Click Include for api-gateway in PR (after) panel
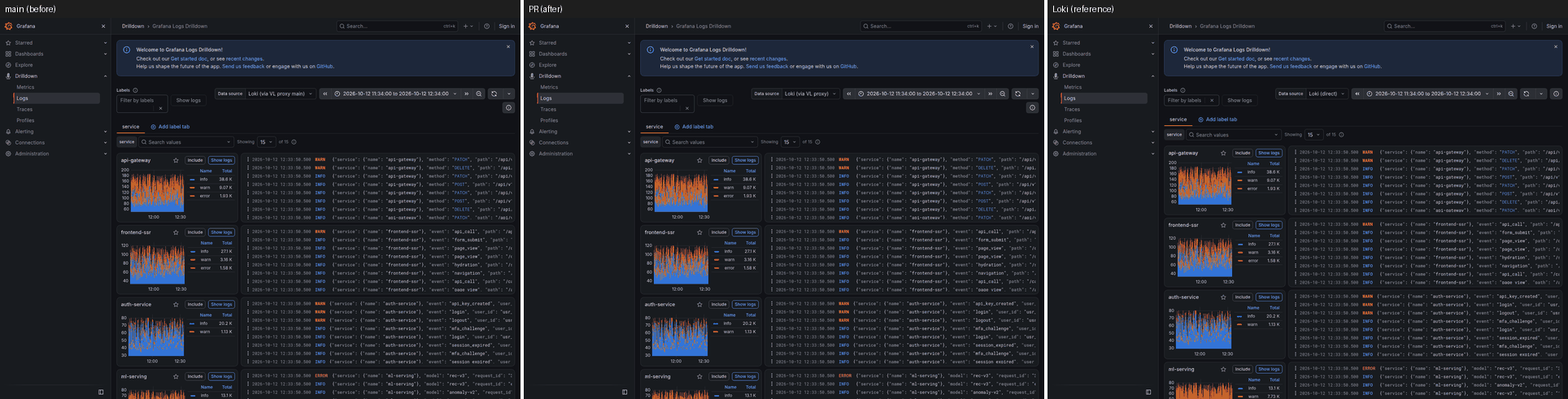Viewport: 1568px width, 399px height. pos(719,160)
